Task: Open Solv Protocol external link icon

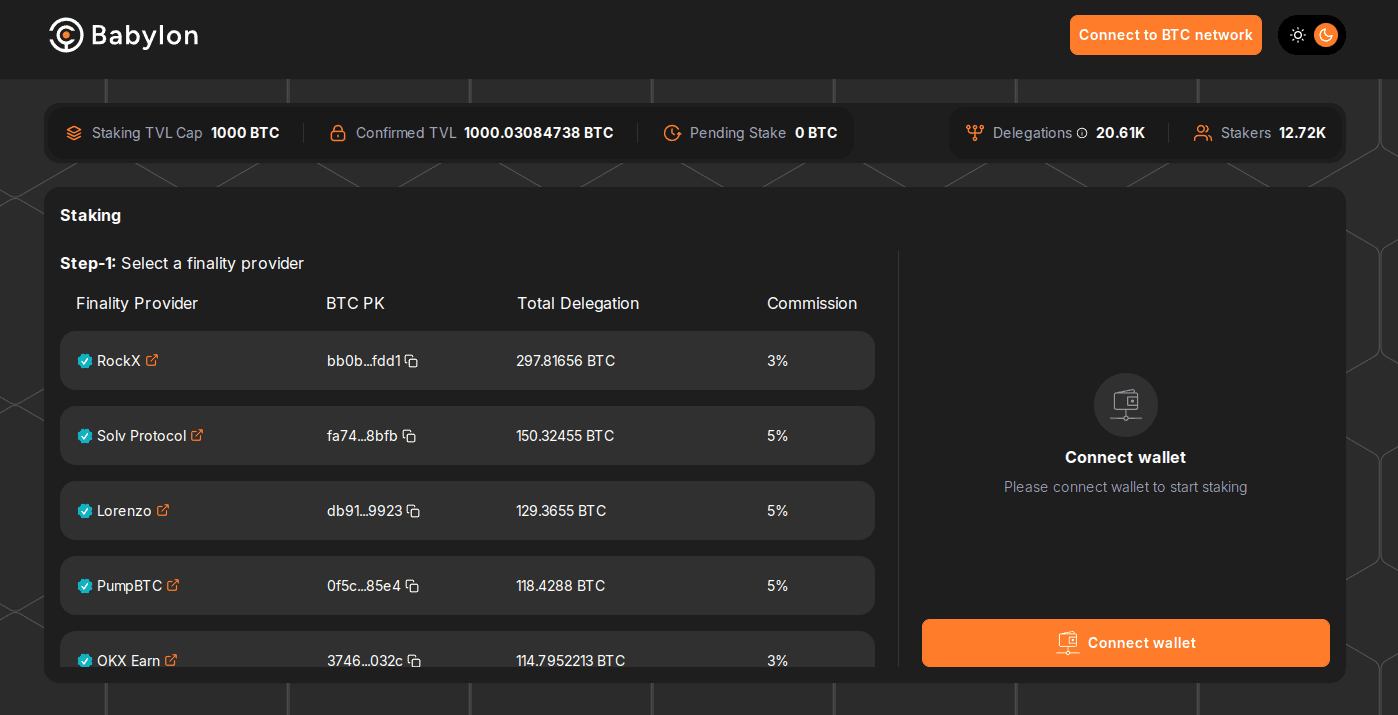Action: (197, 435)
